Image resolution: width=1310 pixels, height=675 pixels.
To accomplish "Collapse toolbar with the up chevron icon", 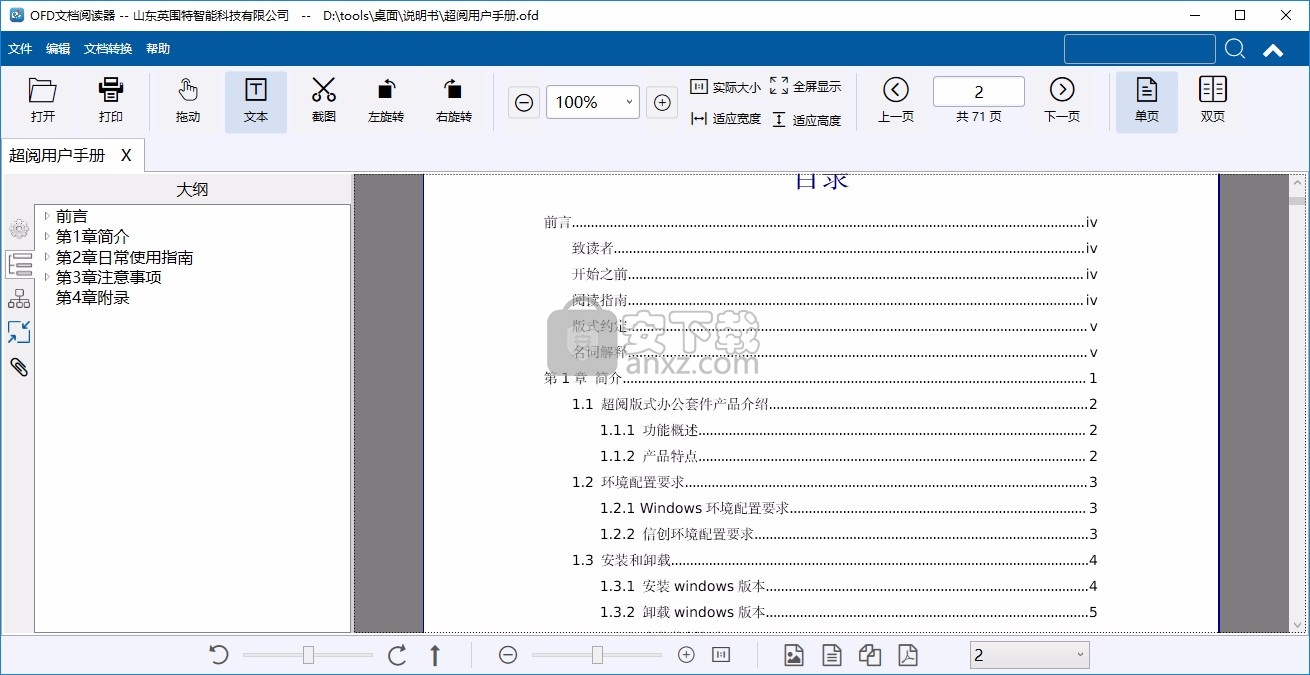I will click(1273, 50).
